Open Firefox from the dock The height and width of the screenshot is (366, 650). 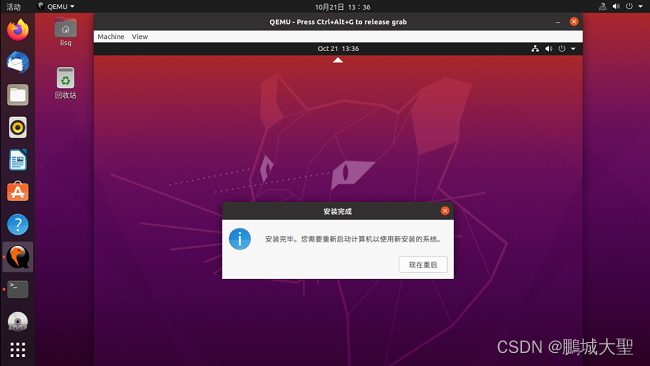pos(17,30)
